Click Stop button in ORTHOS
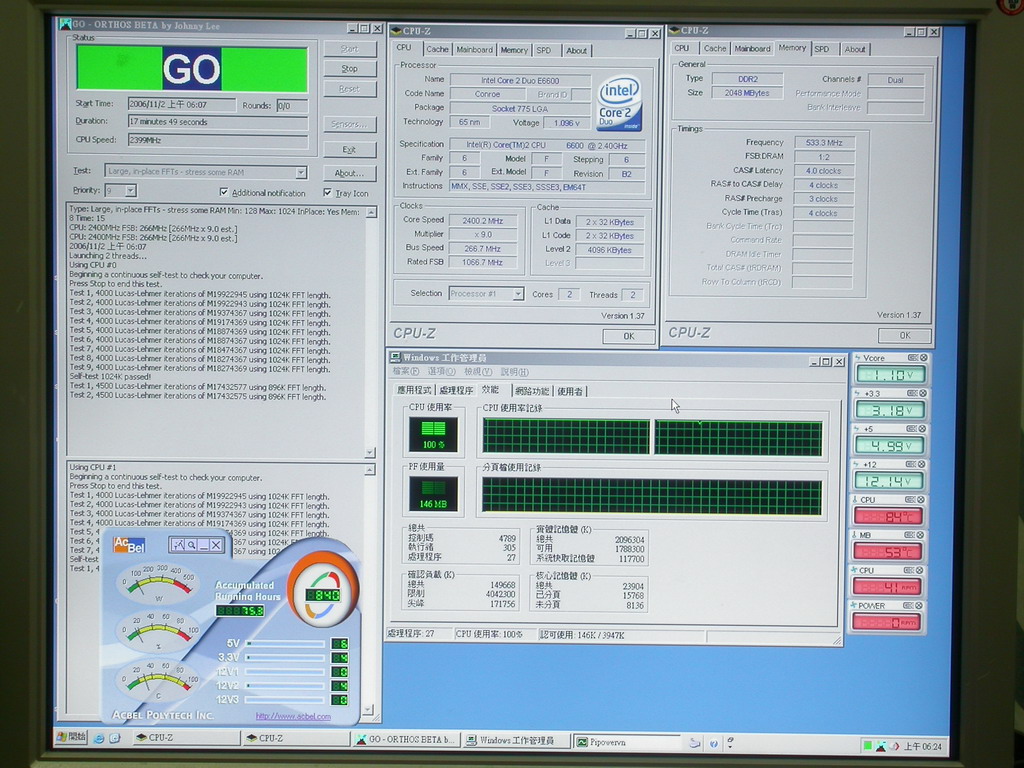1024x768 pixels. (x=349, y=69)
